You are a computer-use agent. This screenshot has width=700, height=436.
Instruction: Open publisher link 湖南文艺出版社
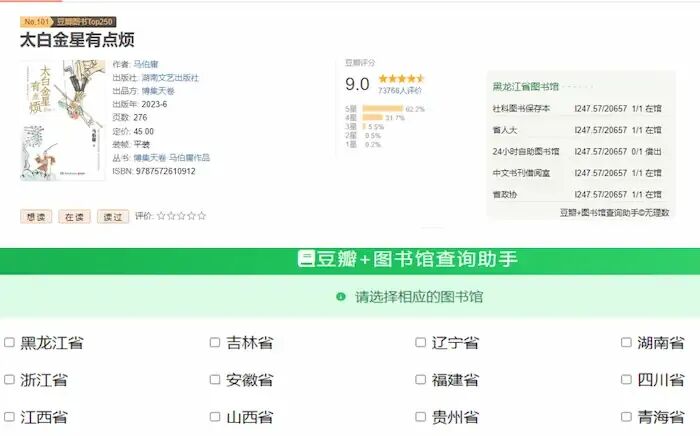click(170, 78)
